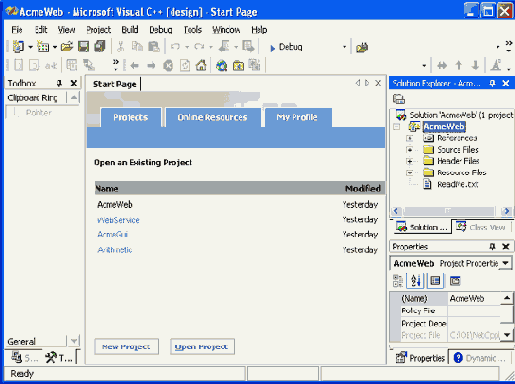Open the Arithmetic project link
515x384 pixels.
tap(115, 250)
